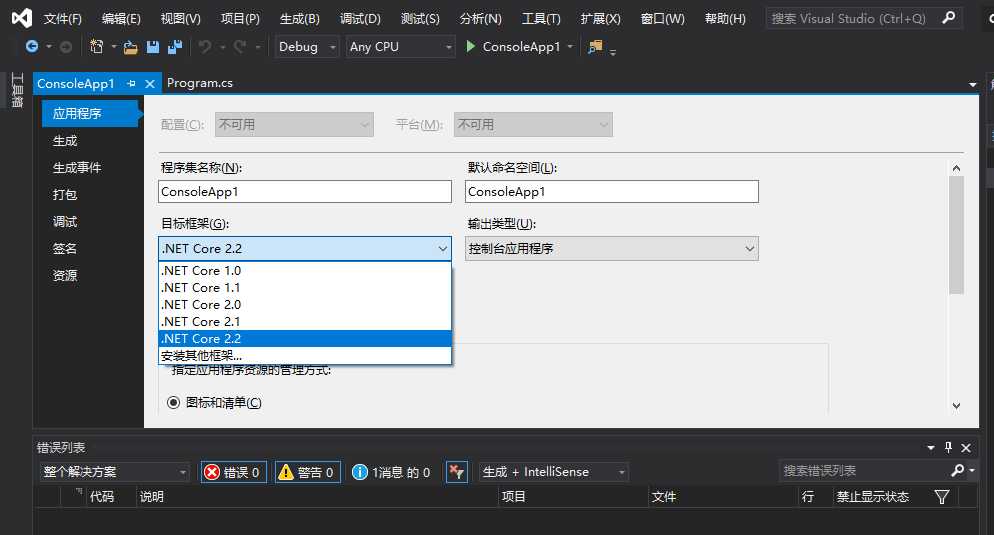Image resolution: width=994 pixels, height=535 pixels.
Task: Open the ConsoleApp1 start target dropdown arrow
Action: [570, 47]
